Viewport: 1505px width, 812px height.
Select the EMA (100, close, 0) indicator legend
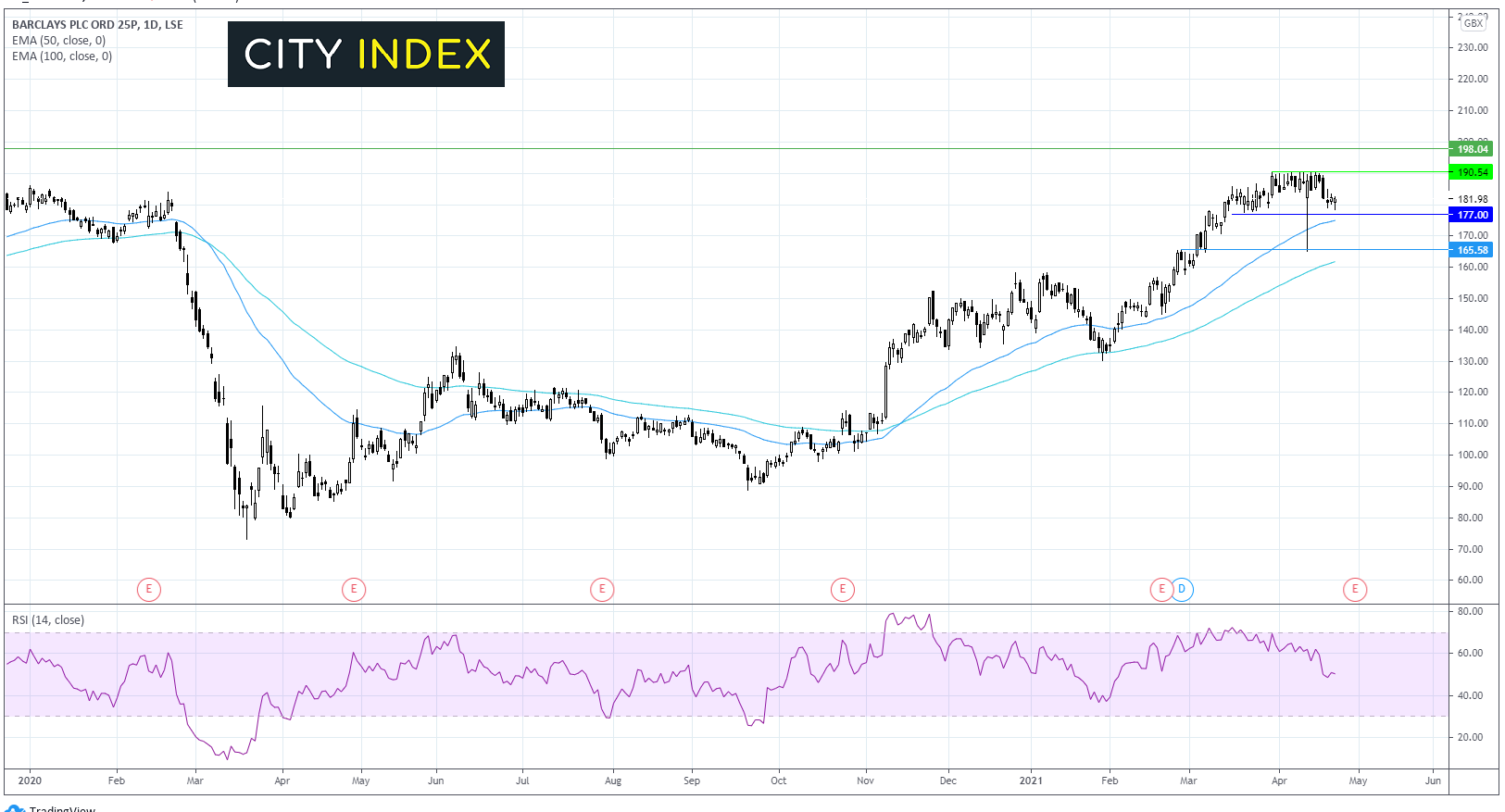pos(62,56)
